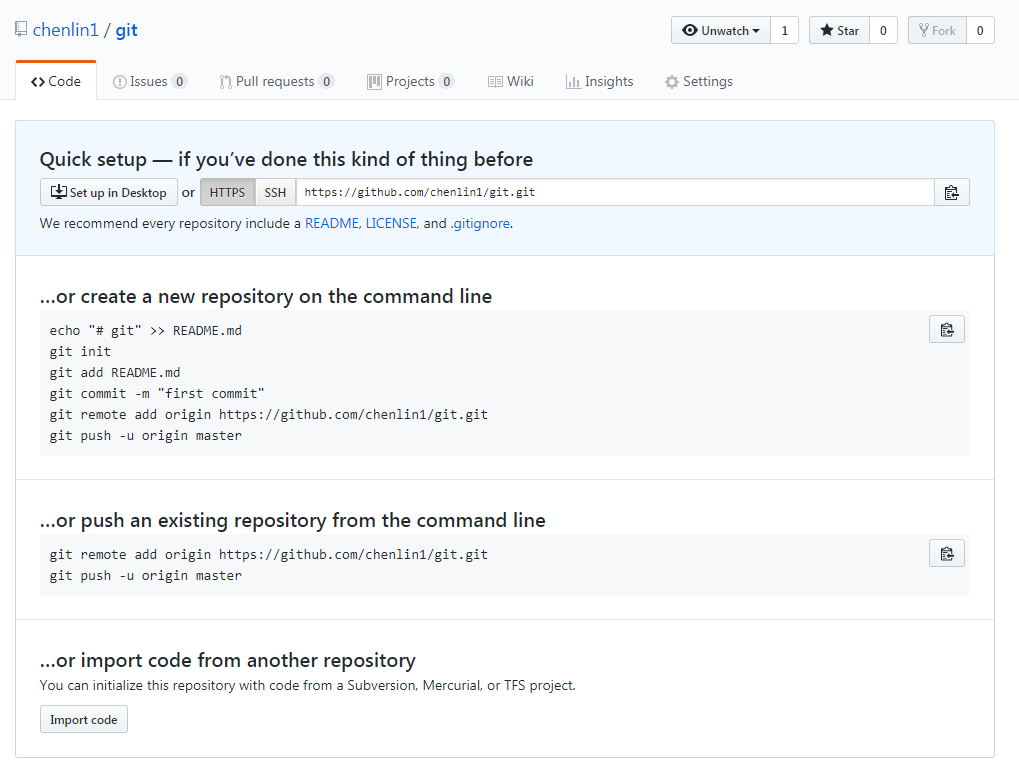
Task: Select the HTTPS protocol toggle
Action: [x=227, y=192]
